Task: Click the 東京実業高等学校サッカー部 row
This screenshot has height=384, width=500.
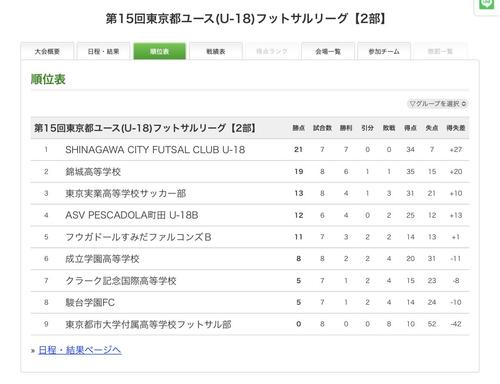Action: point(250,193)
